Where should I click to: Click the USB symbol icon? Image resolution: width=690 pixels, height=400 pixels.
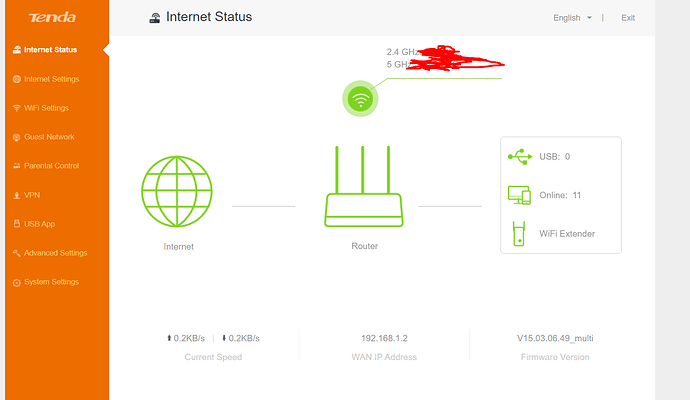pyautogui.click(x=520, y=156)
